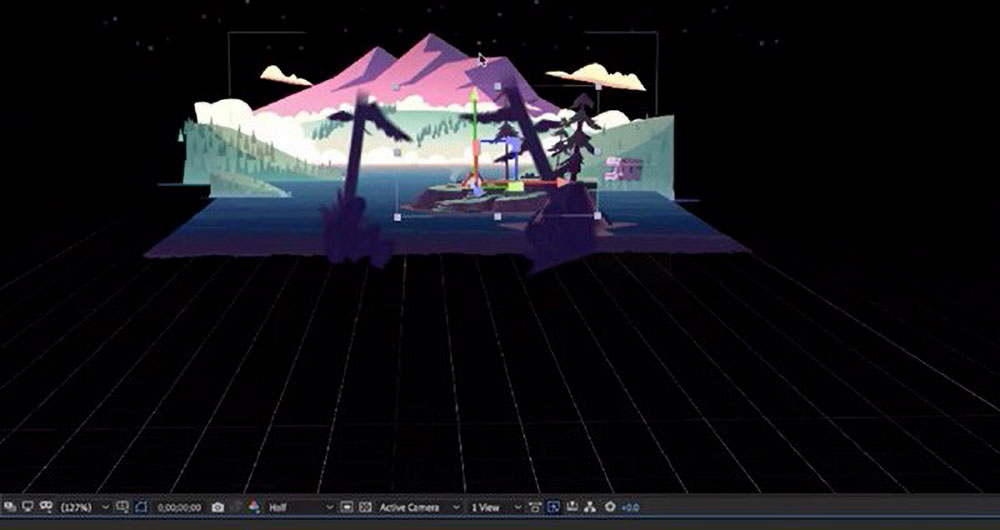The height and width of the screenshot is (530, 1000).
Task: Toggle Pixel Aspect Ratio Correction icon
Action: click(534, 507)
